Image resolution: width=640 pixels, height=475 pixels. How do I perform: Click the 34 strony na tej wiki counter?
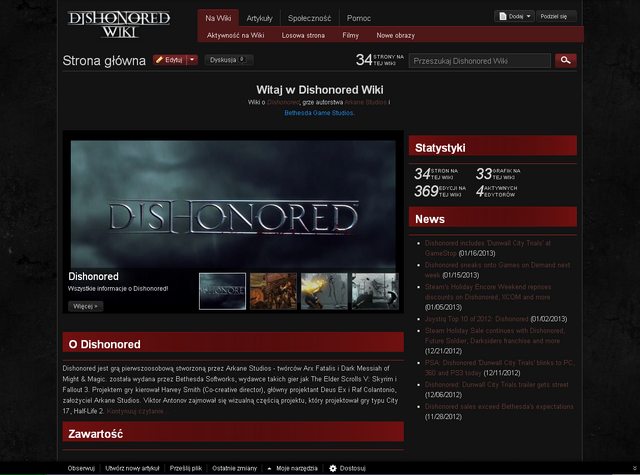point(380,60)
